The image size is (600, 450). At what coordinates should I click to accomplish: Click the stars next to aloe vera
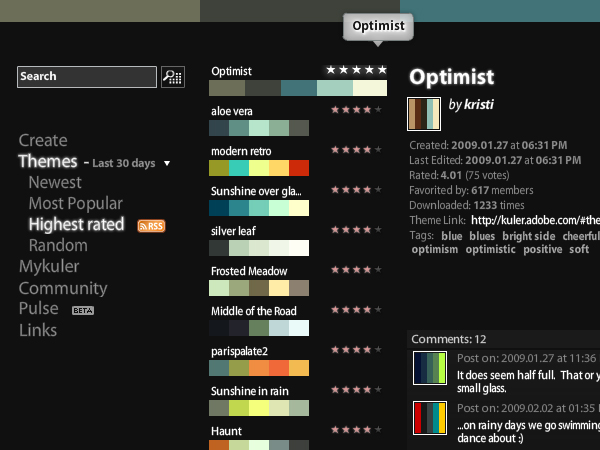click(x=350, y=110)
